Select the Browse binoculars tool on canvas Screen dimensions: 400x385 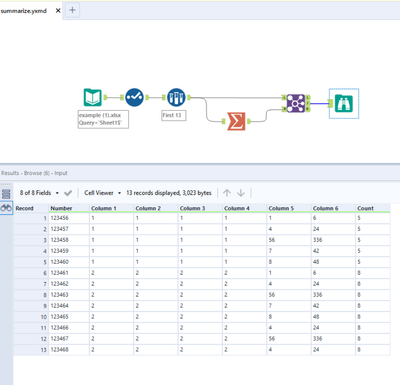point(344,103)
